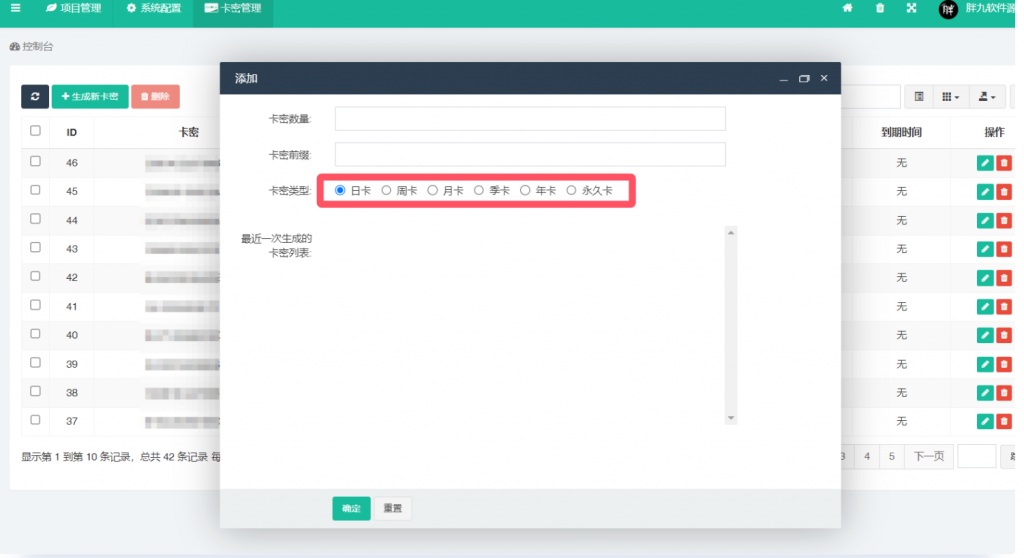This screenshot has width=1024, height=558.
Task: Delete the fifth table row via red icon
Action: click(x=1004, y=278)
